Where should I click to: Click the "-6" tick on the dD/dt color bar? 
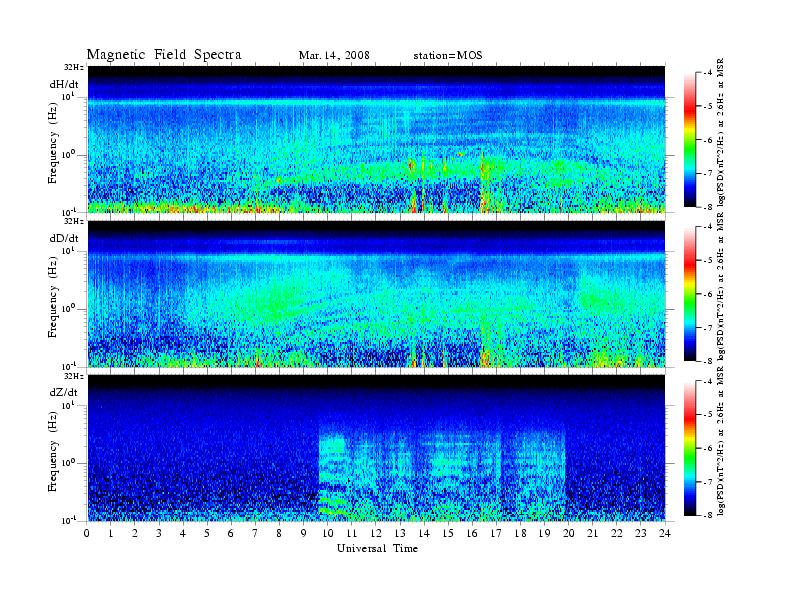[x=709, y=294]
